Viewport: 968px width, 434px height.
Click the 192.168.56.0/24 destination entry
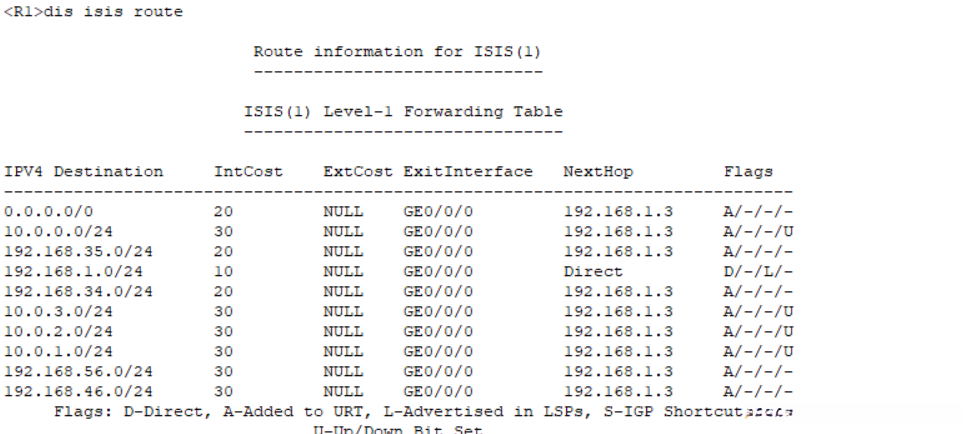[x=79, y=371]
